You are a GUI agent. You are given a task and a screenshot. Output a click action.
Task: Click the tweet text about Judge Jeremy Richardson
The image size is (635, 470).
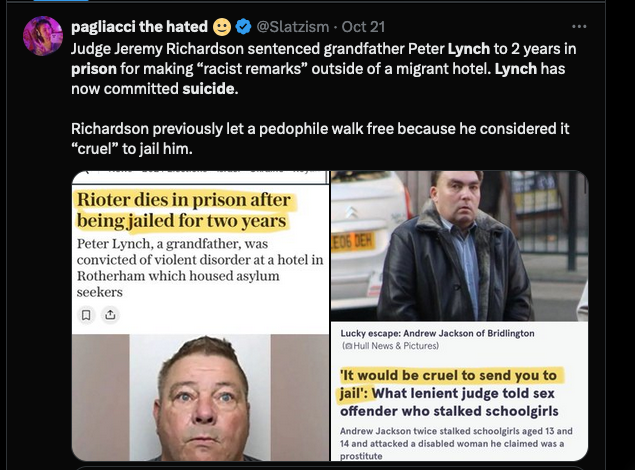(324, 68)
